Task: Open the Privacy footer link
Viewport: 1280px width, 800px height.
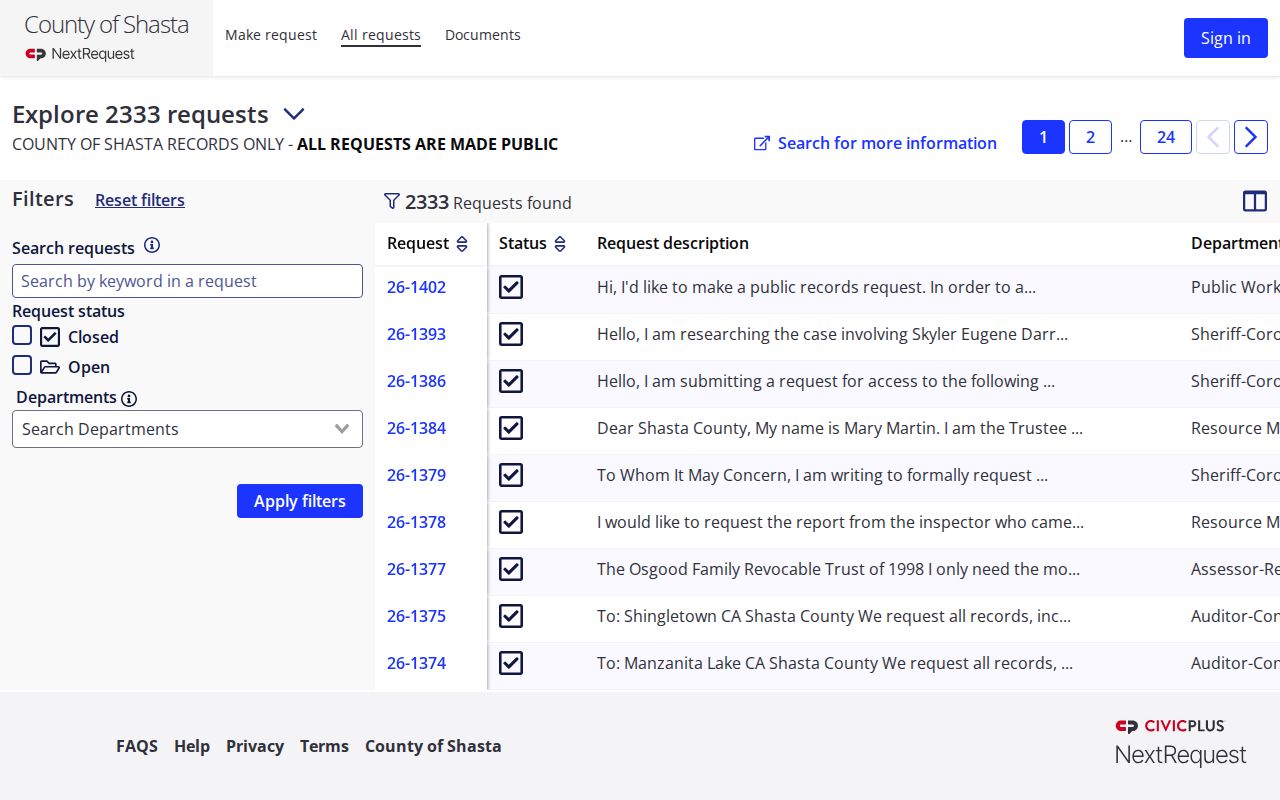Action: click(x=255, y=746)
